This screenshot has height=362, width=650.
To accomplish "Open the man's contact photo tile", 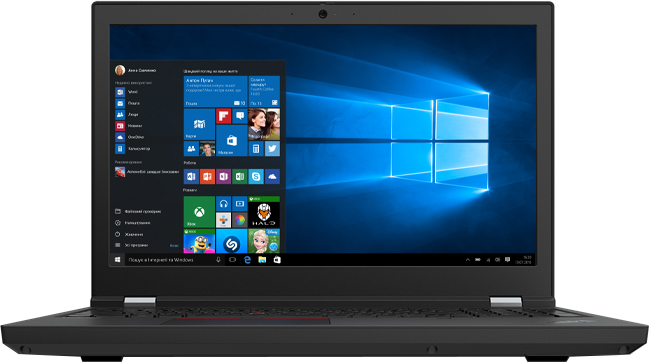I will [207, 149].
